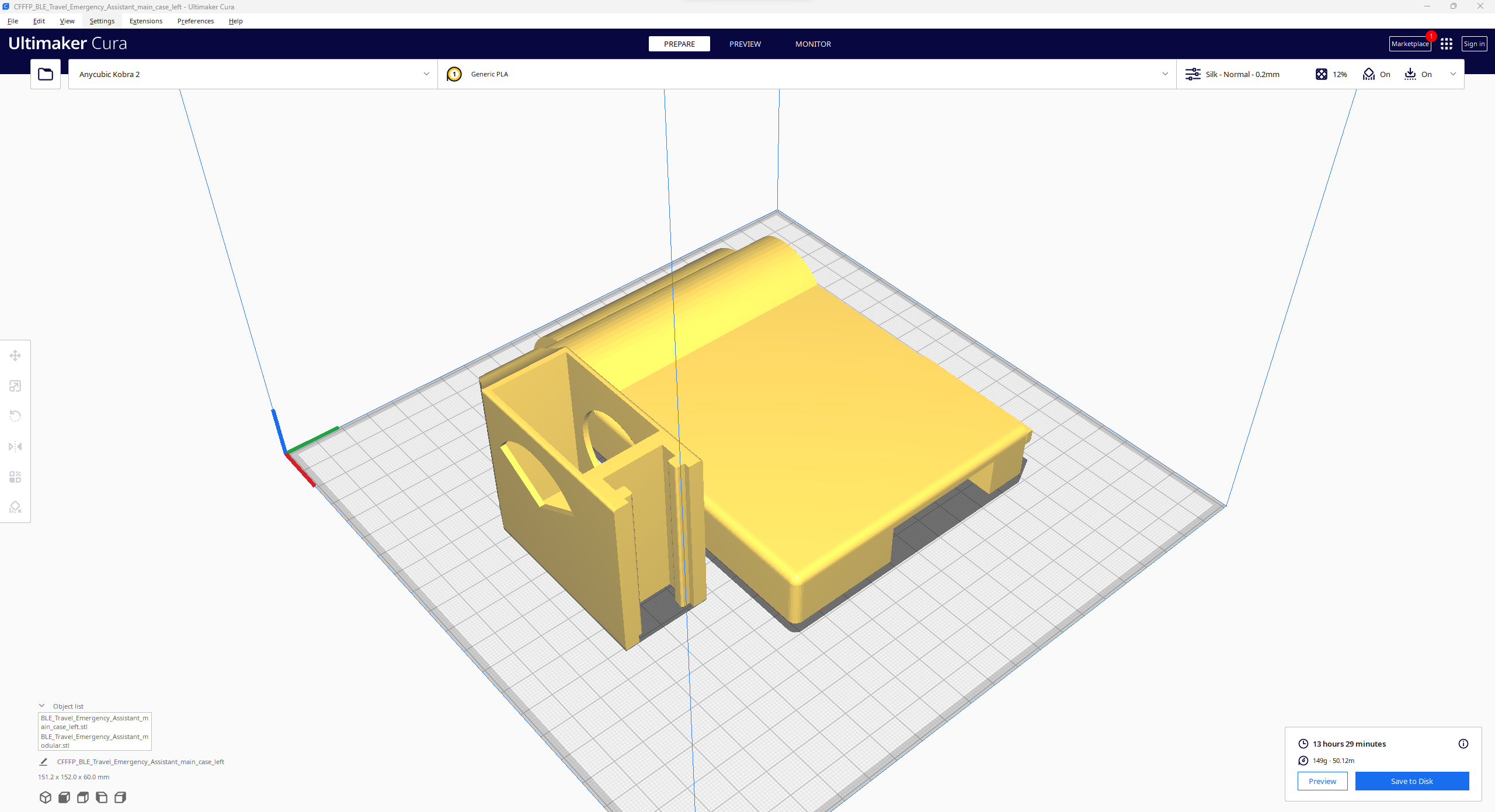Select the Move tool
The height and width of the screenshot is (812, 1495).
(x=15, y=356)
